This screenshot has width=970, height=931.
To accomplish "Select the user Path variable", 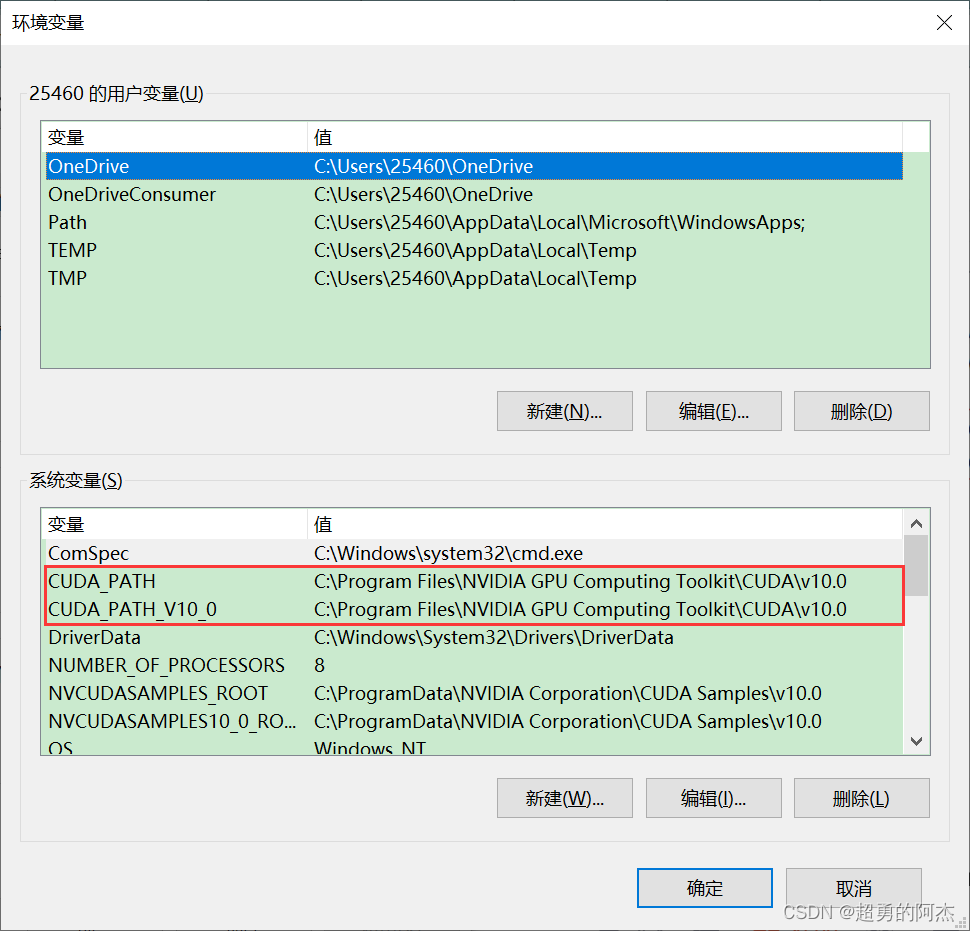I will [x=474, y=222].
